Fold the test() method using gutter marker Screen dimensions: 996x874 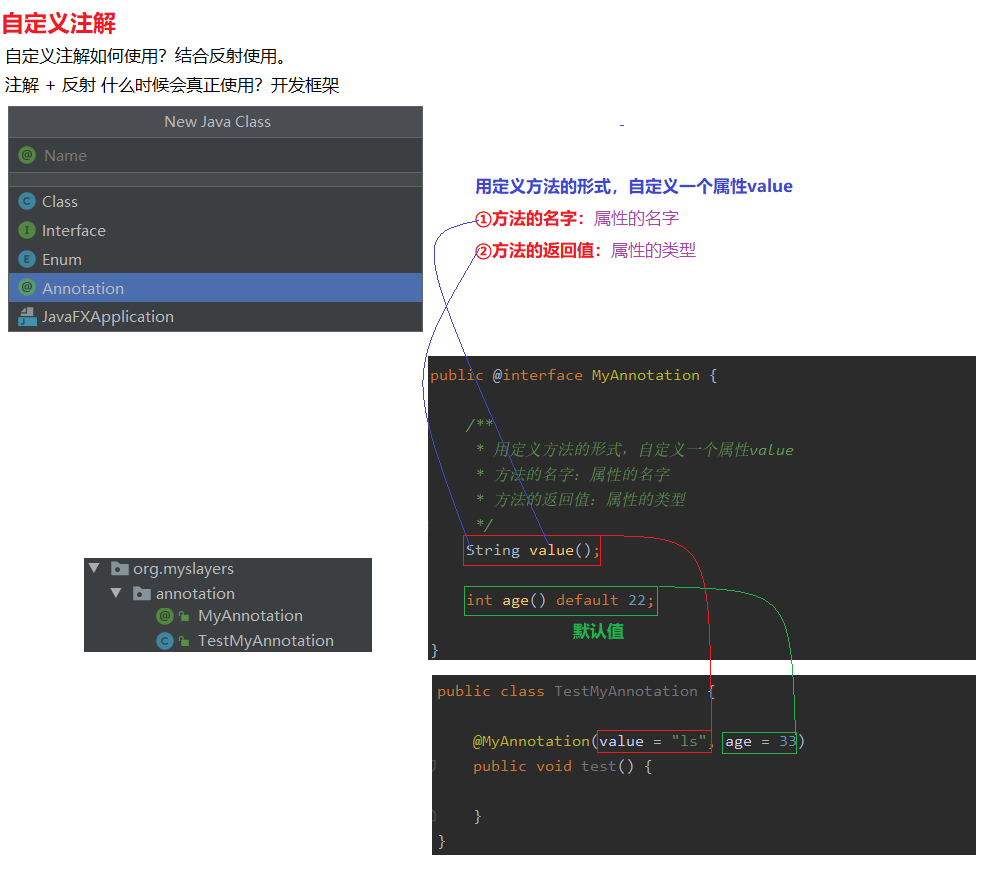point(434,766)
